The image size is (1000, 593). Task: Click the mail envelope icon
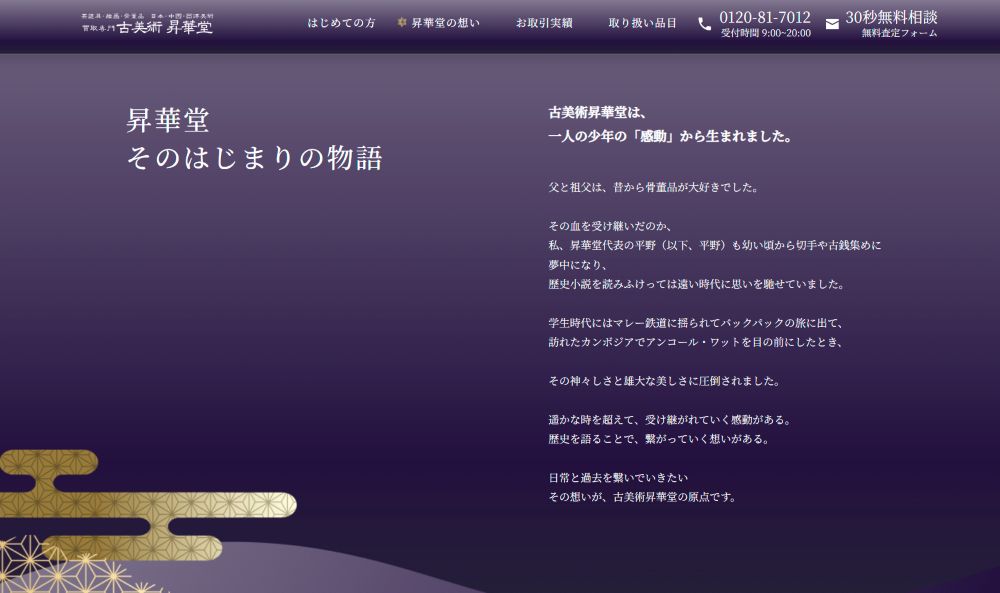(832, 24)
